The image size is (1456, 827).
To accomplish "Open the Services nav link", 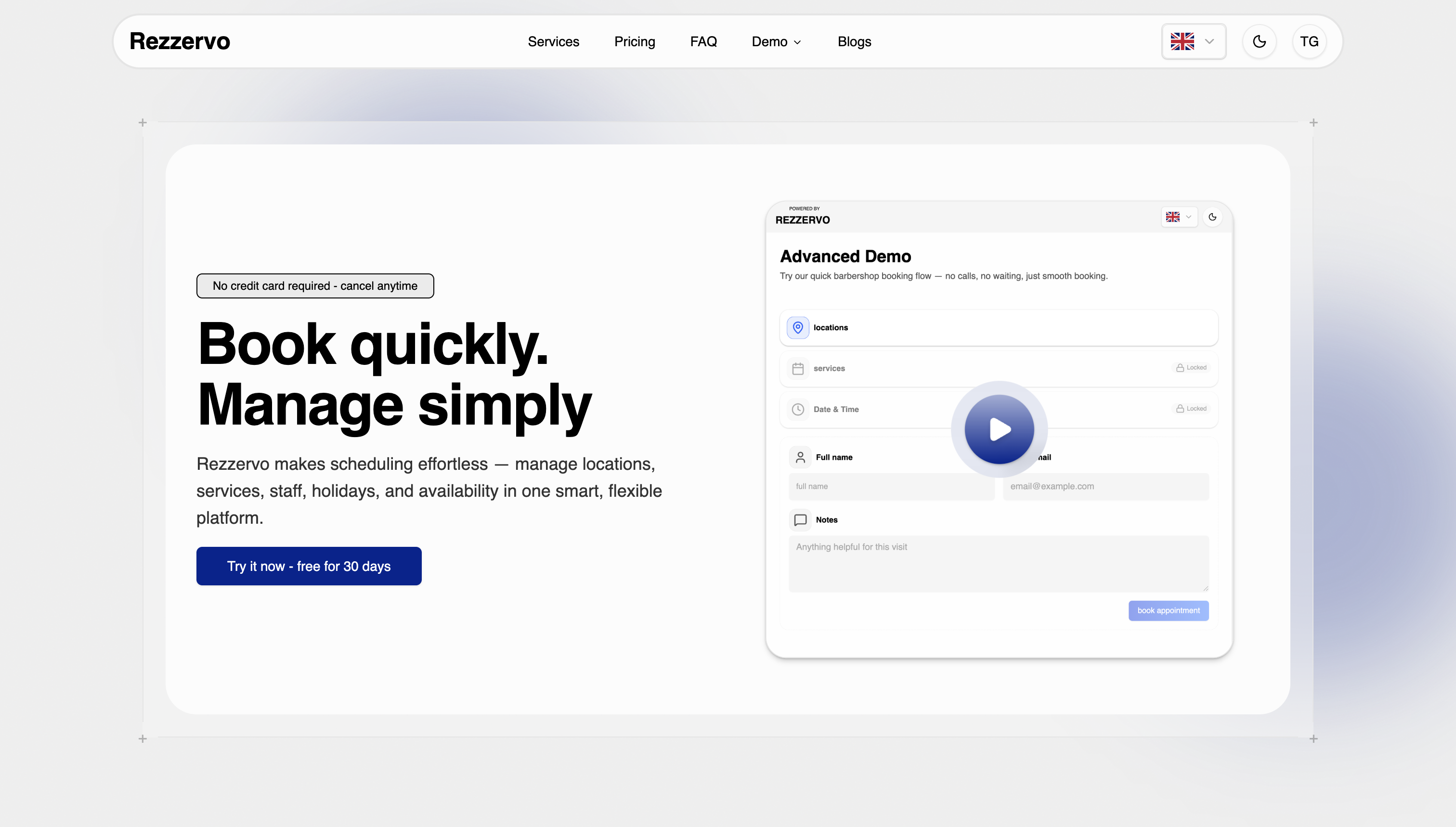I will click(553, 41).
